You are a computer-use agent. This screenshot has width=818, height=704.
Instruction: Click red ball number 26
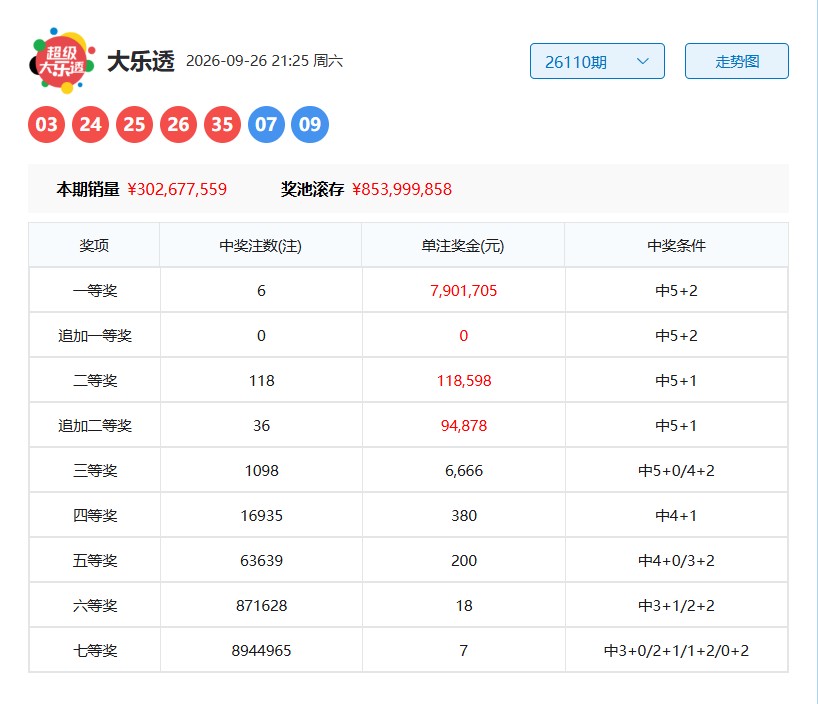(x=178, y=124)
